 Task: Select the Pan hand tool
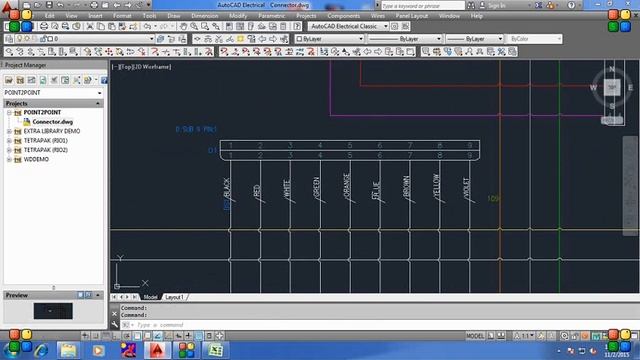[184, 27]
